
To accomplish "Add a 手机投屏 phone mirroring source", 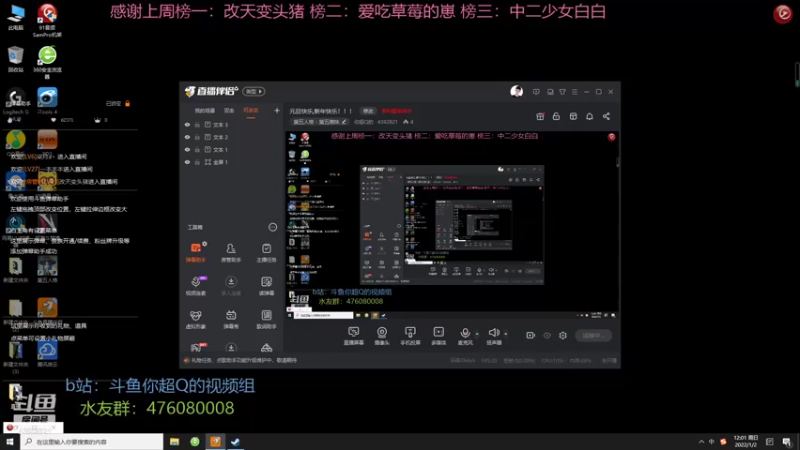I will 410,336.
